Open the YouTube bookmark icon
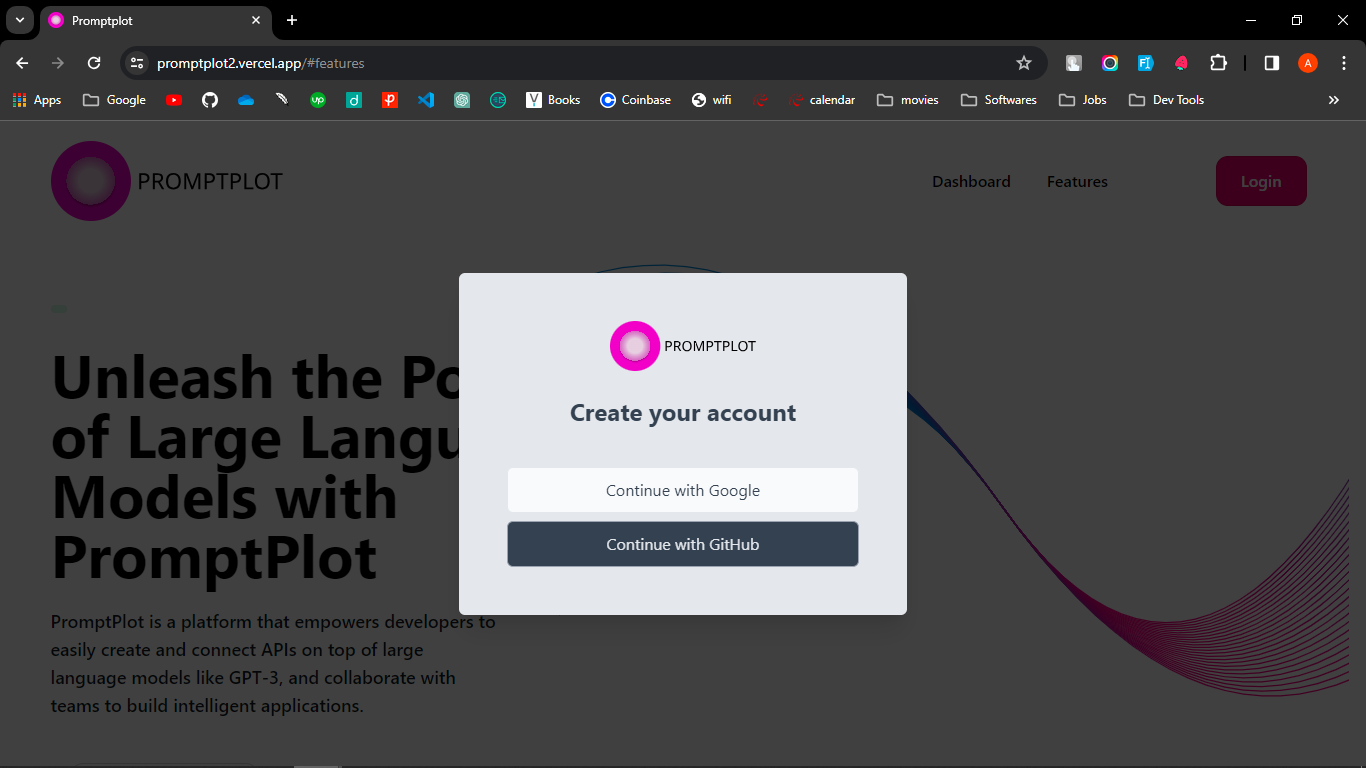 point(174,100)
